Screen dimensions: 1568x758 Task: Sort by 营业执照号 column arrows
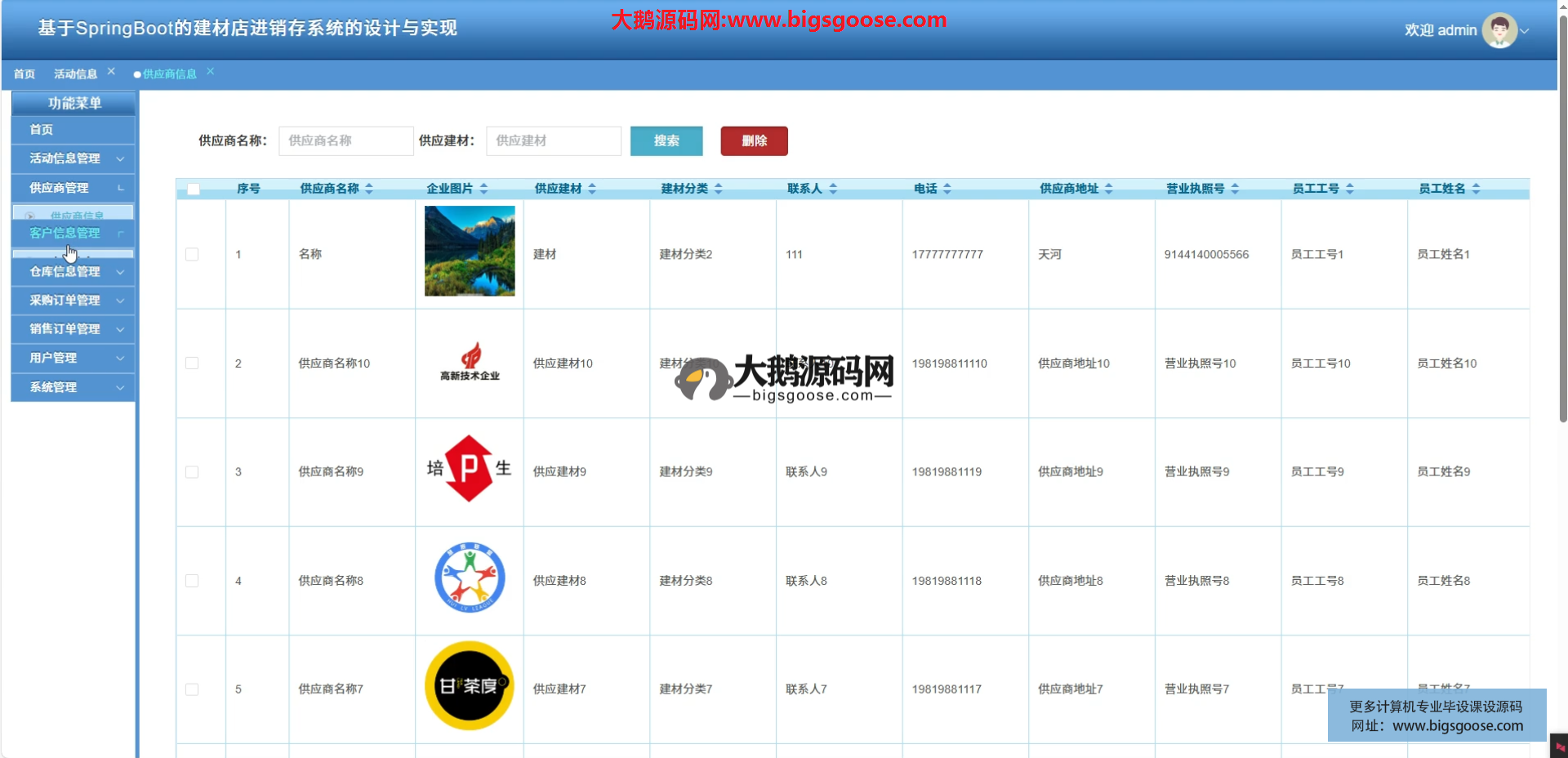[x=1235, y=189]
